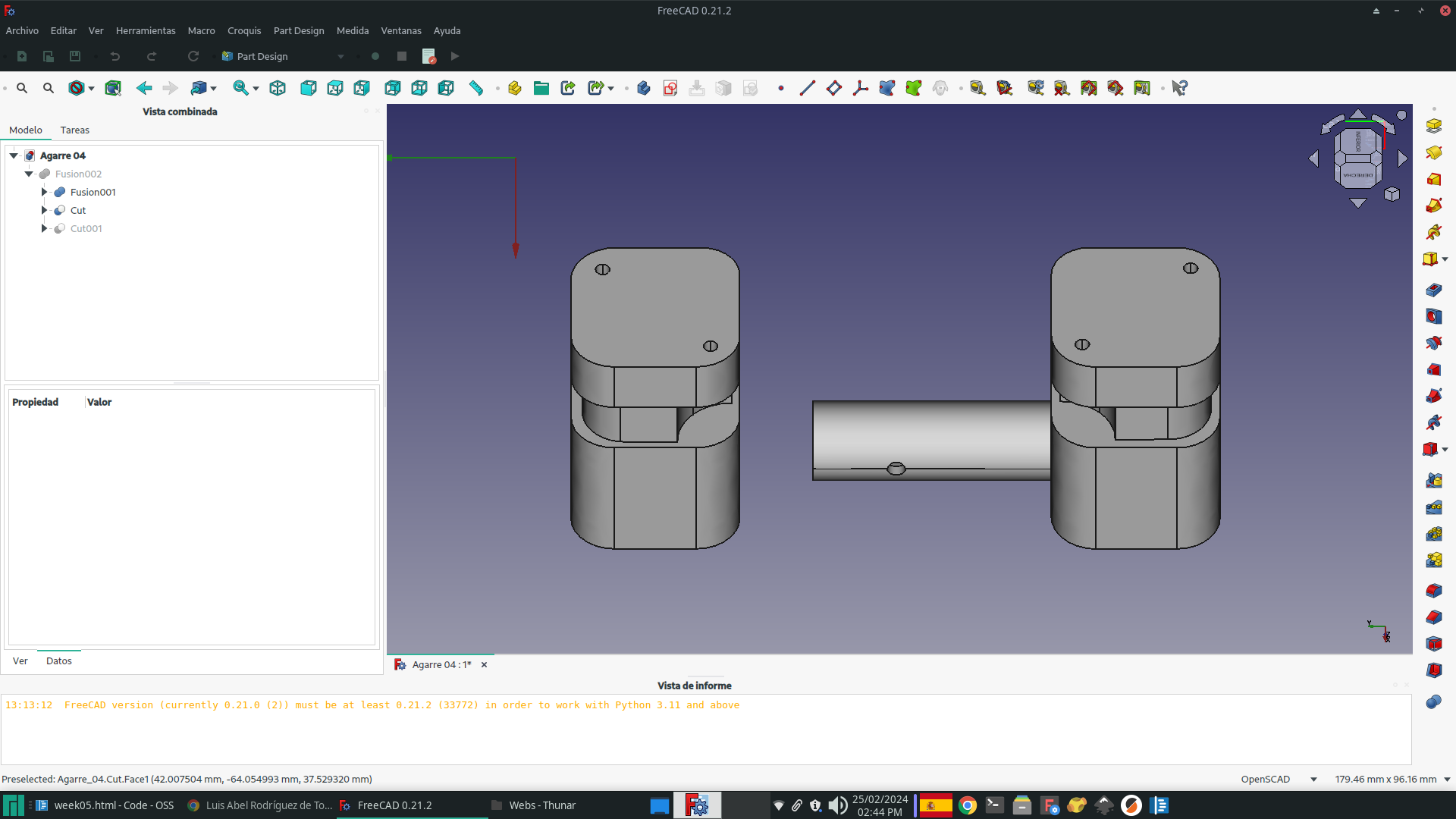Rotate view with navigation cube down arrow

[x=1358, y=202]
